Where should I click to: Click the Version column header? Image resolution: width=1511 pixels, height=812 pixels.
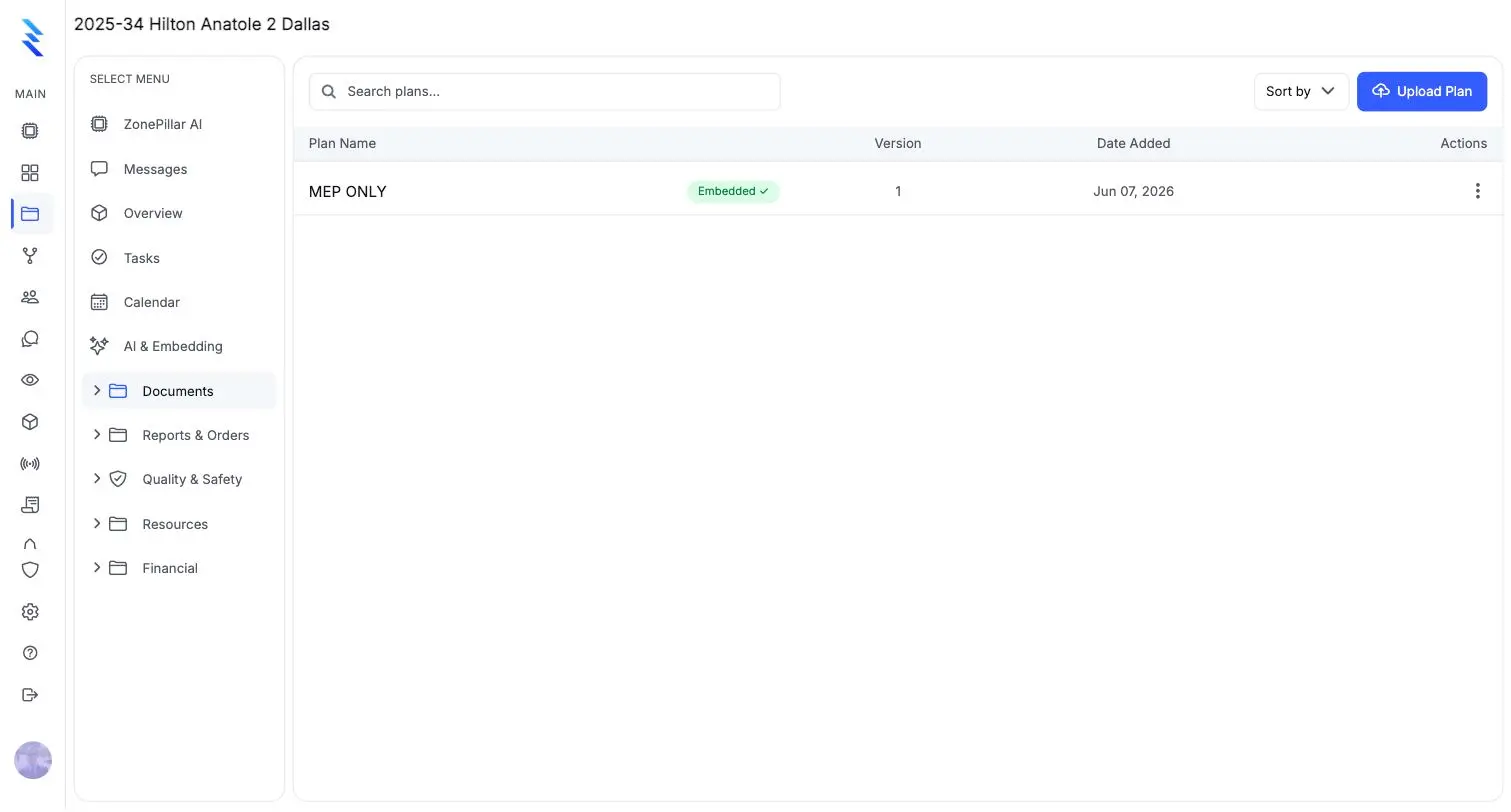point(898,143)
